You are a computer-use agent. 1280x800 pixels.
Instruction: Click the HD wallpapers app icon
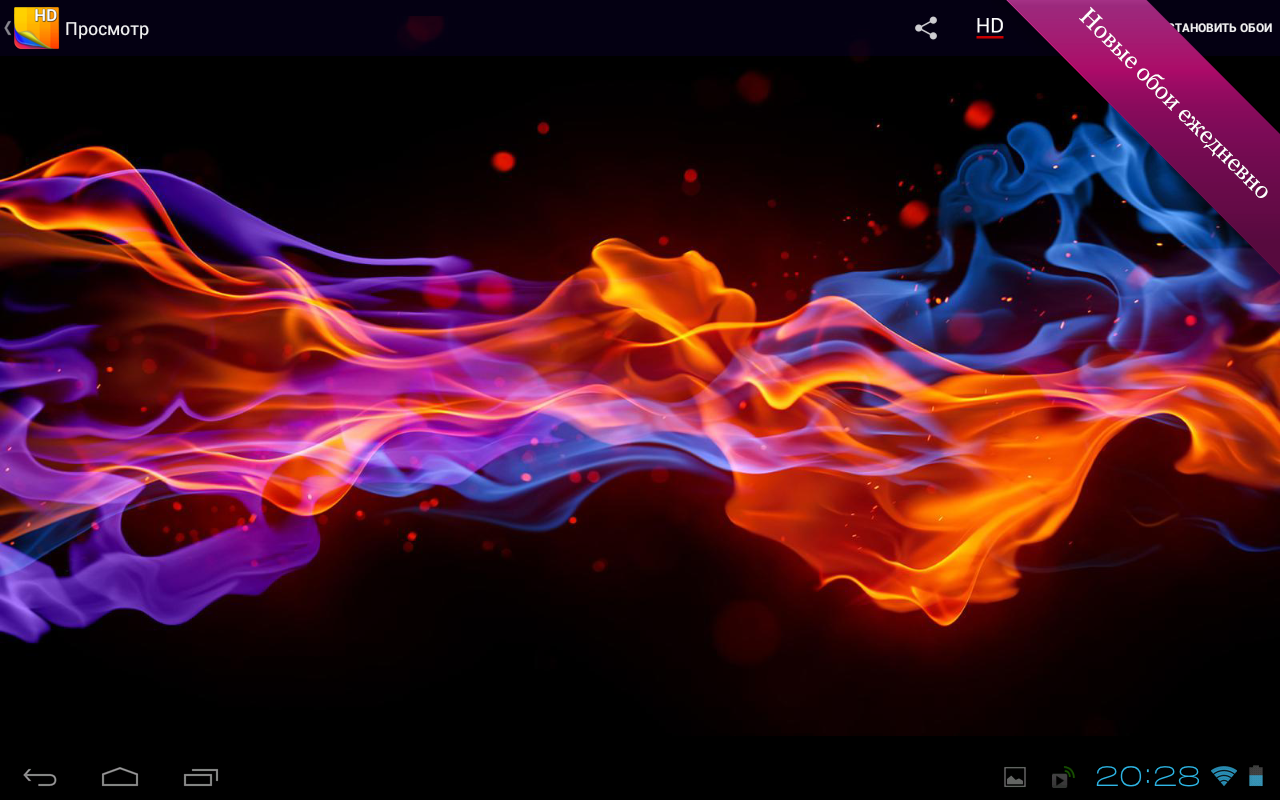tap(37, 28)
